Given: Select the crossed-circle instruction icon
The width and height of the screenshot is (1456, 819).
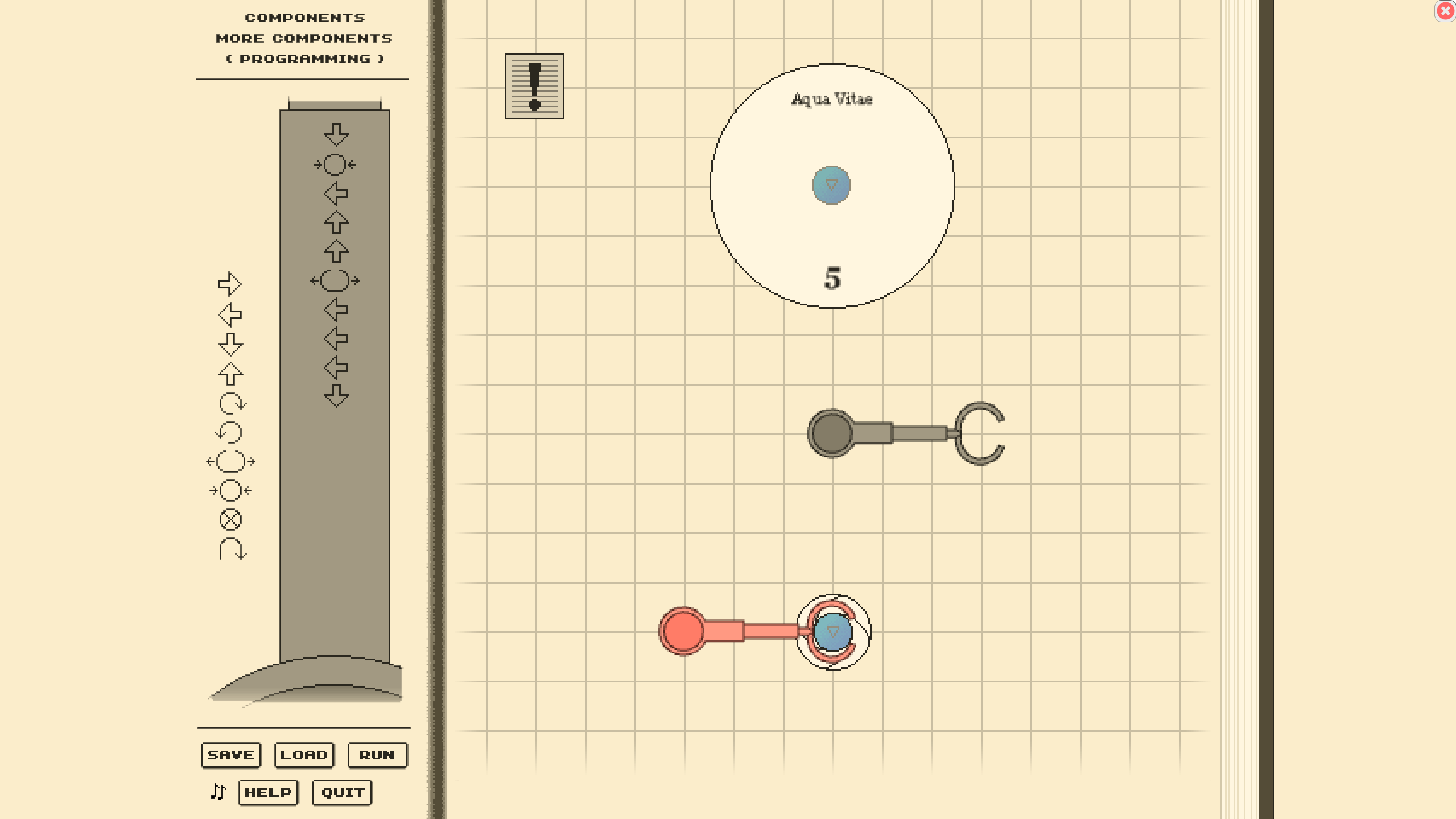Looking at the screenshot, I should pyautogui.click(x=230, y=519).
